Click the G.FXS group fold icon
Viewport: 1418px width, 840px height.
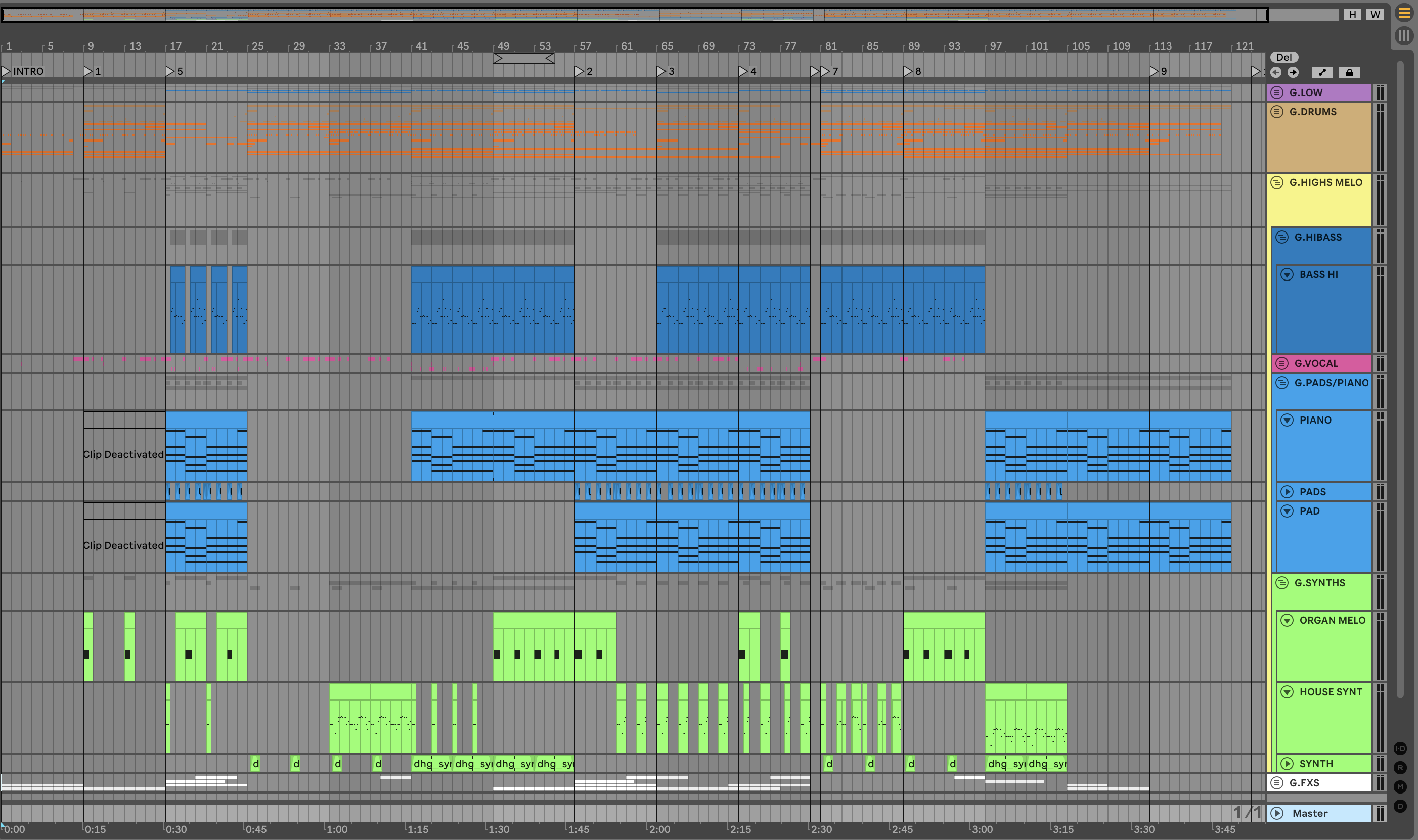coord(1277,783)
